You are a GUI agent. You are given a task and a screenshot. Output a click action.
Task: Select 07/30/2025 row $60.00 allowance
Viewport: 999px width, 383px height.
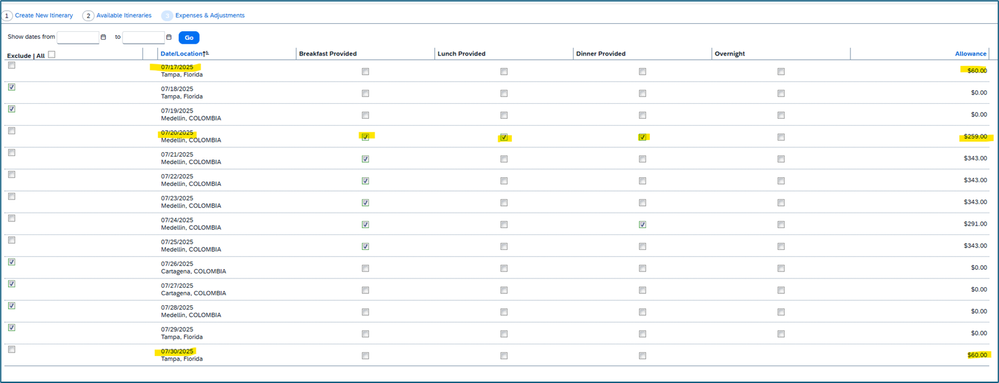click(977, 355)
